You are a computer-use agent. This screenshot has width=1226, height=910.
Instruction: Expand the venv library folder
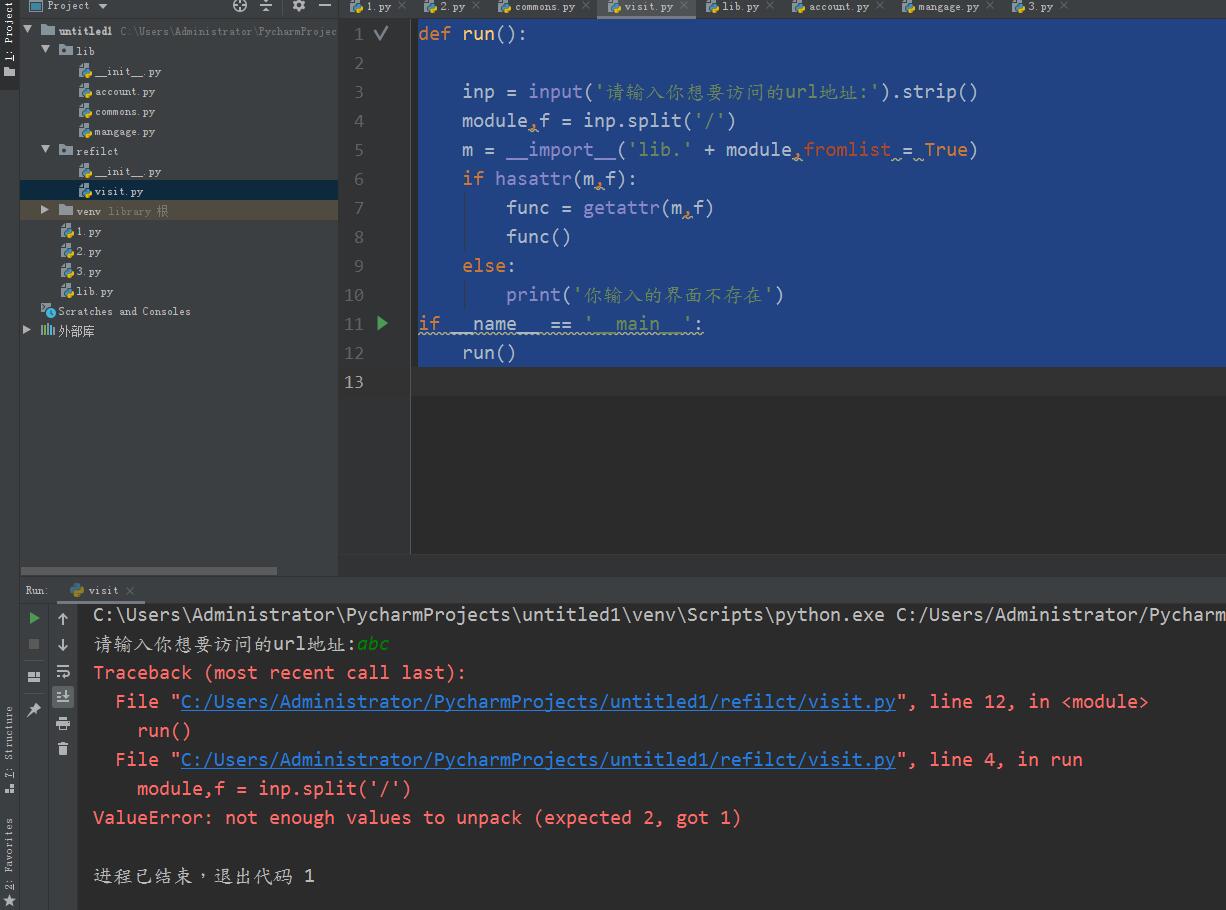pos(45,211)
